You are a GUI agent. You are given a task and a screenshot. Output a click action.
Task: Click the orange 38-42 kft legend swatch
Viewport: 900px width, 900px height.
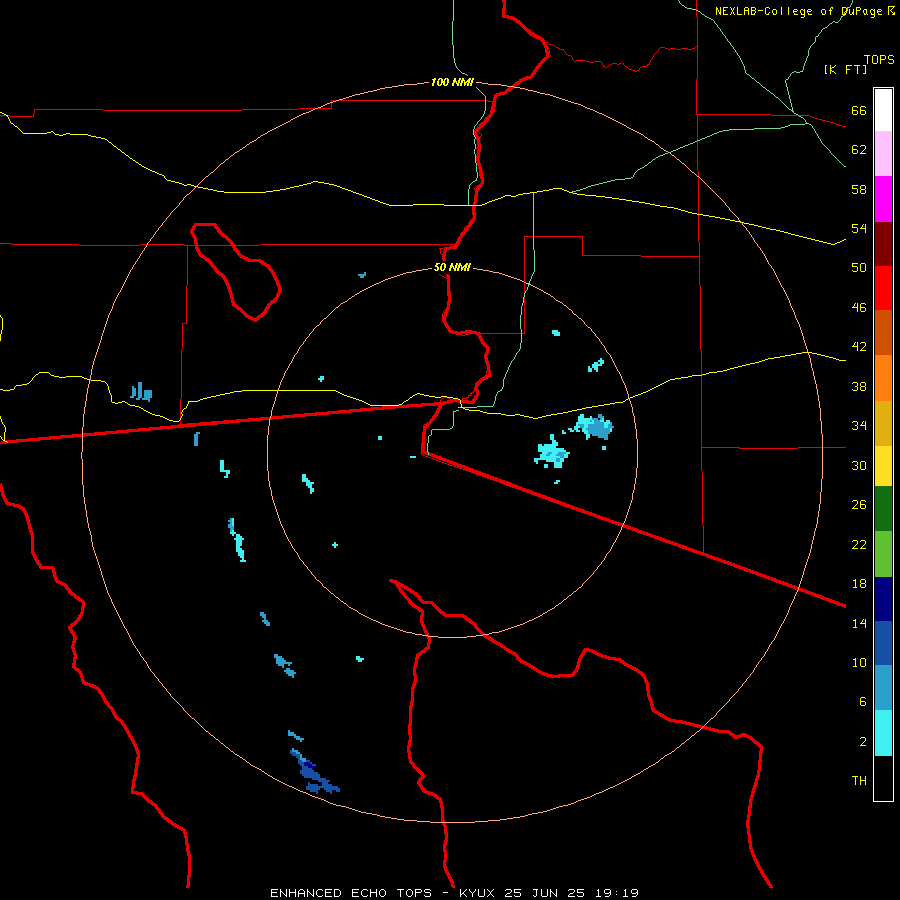point(883,378)
